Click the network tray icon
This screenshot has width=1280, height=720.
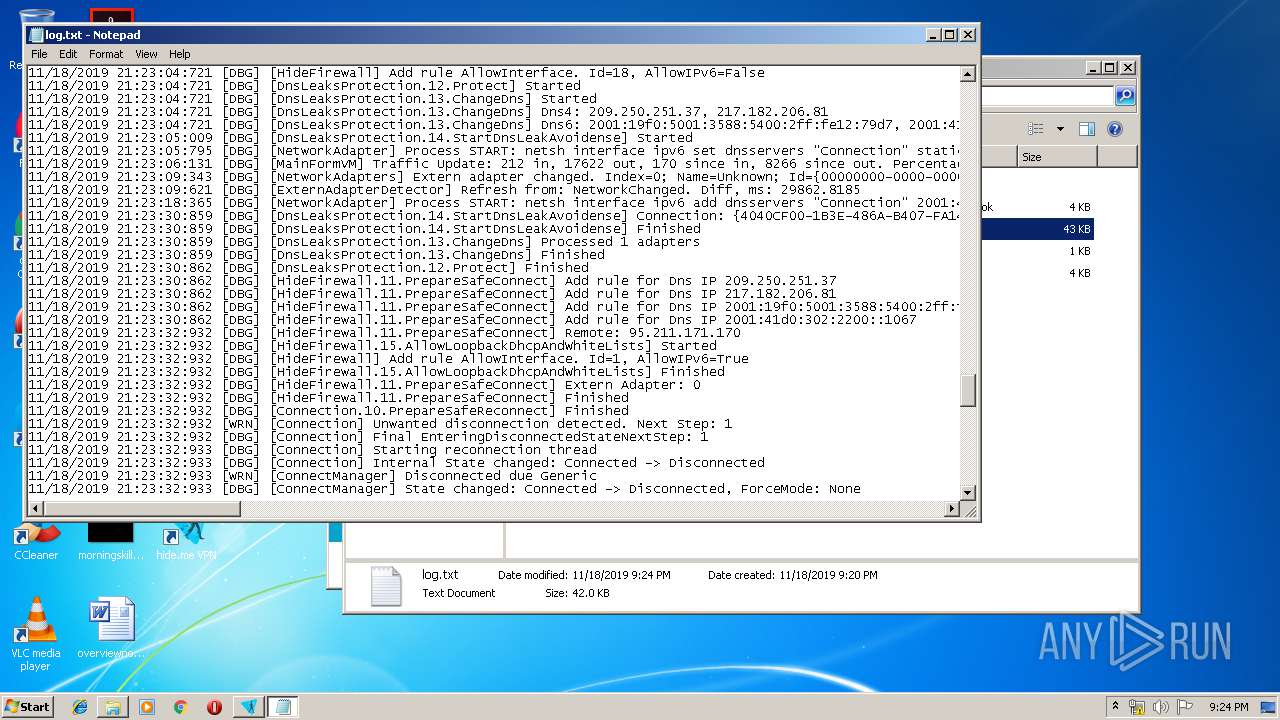(x=1137, y=707)
